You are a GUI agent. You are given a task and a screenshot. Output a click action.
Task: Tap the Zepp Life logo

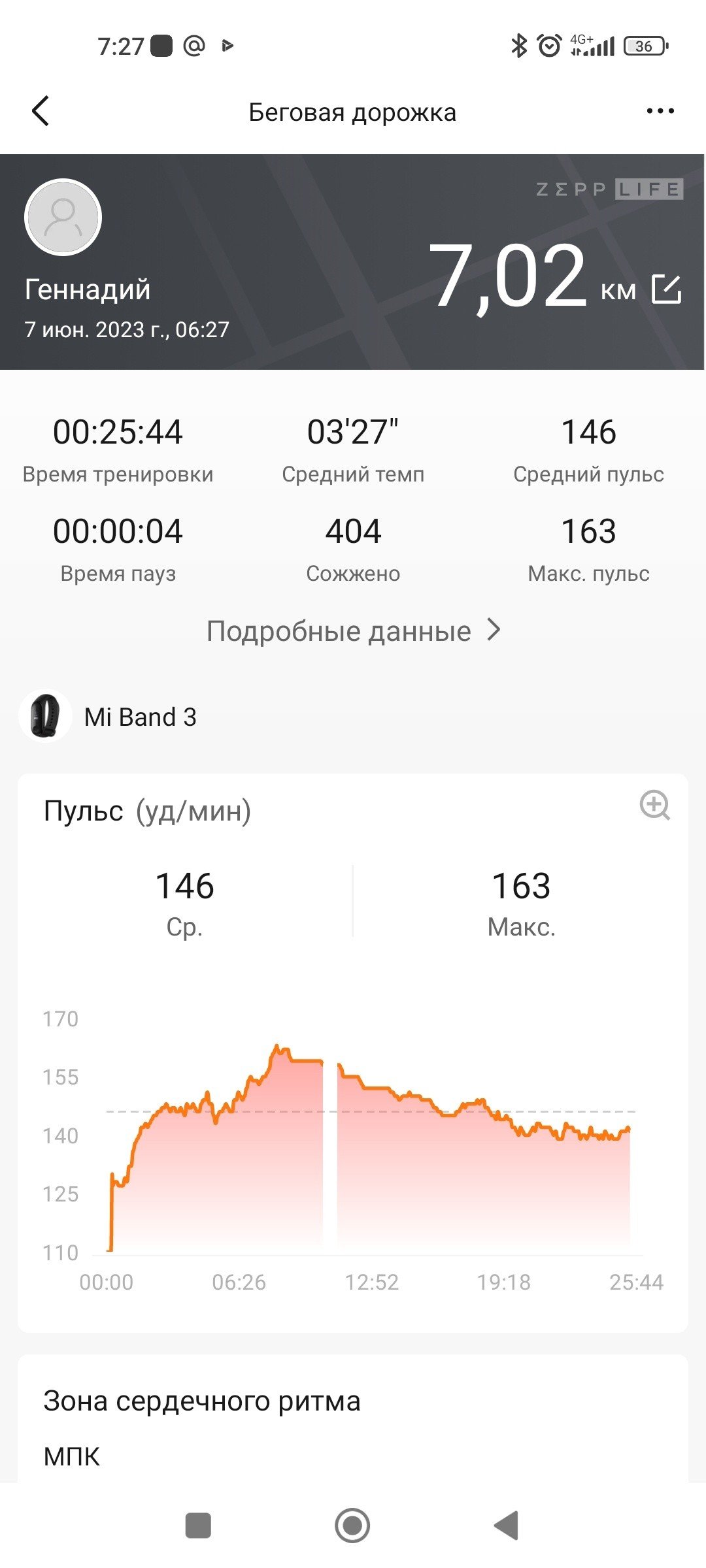609,189
